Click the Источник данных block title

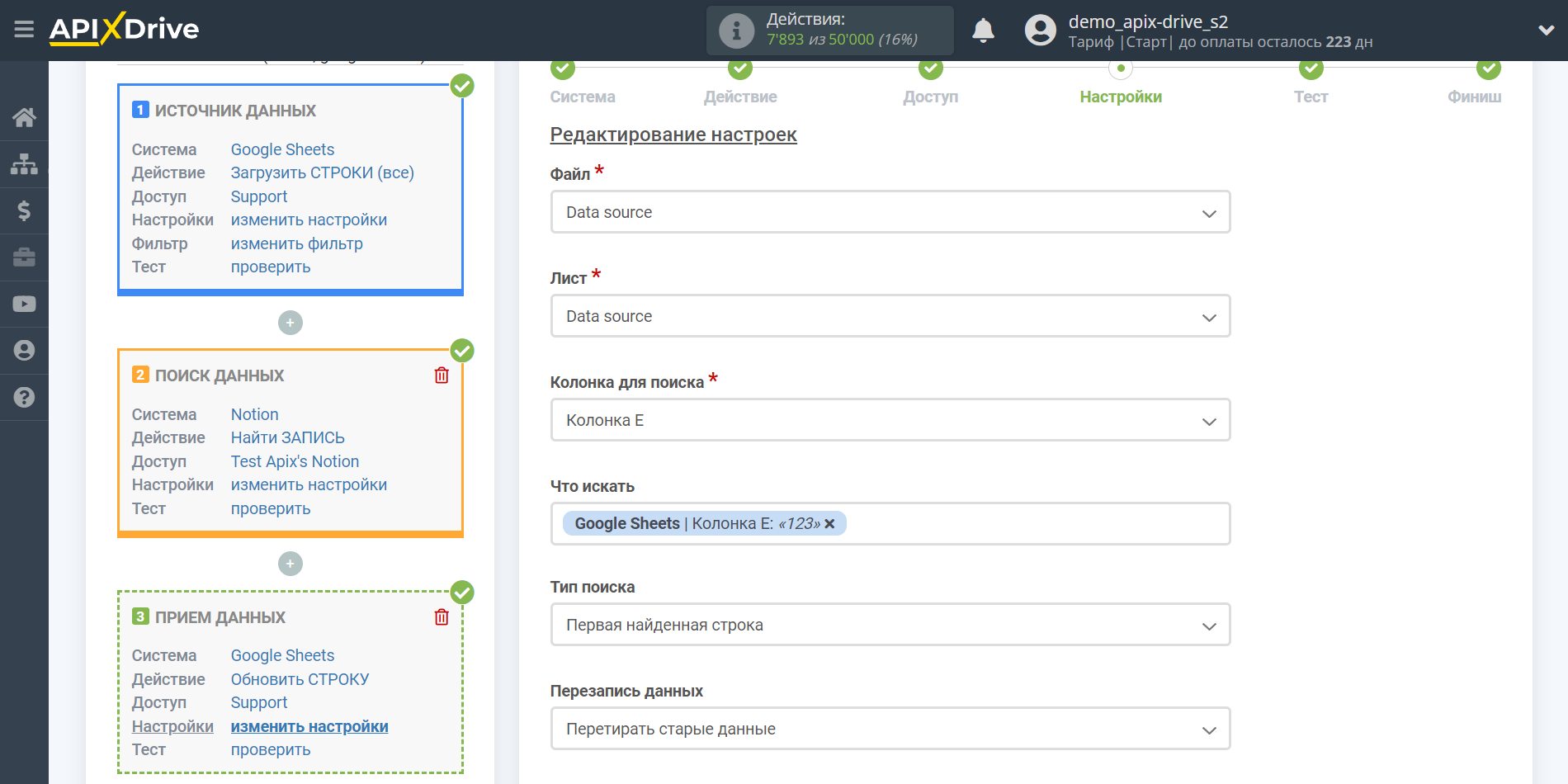point(235,111)
